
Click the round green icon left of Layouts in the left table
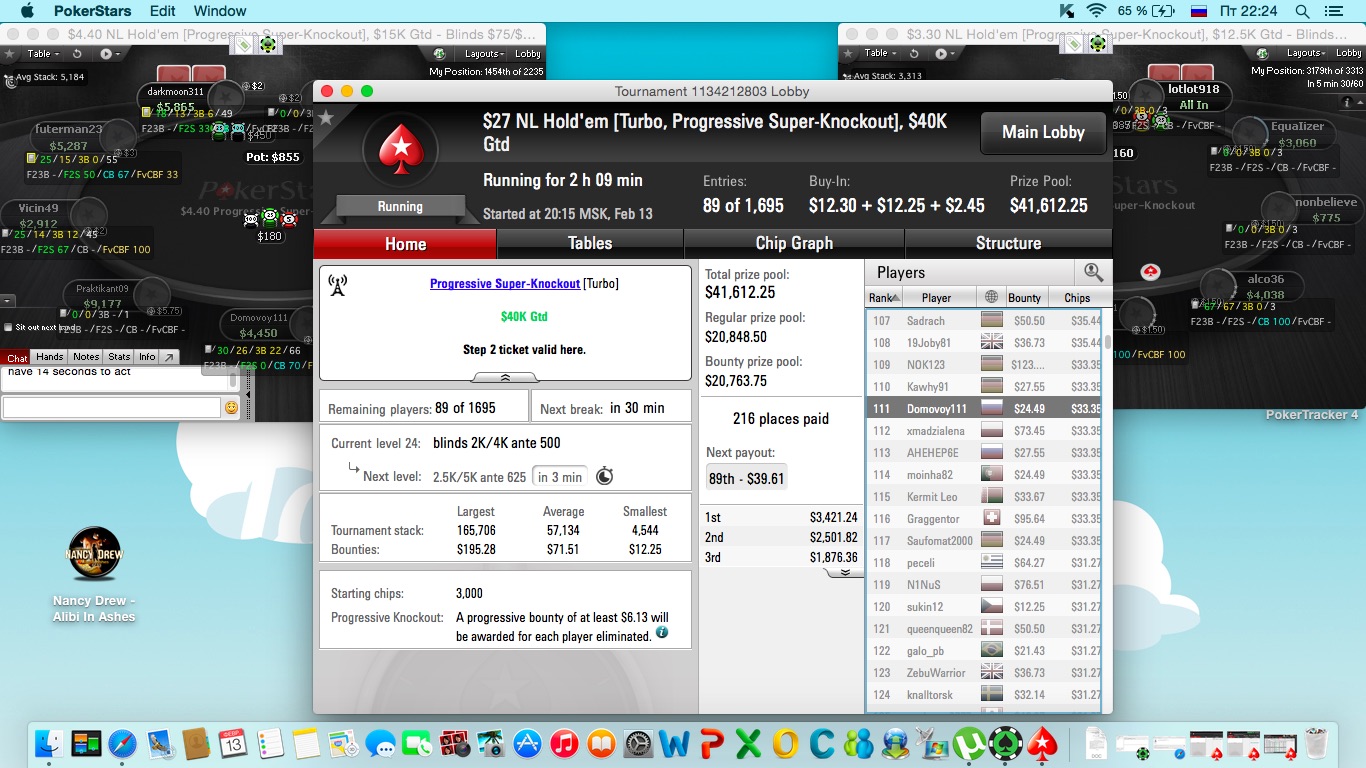click(x=439, y=54)
